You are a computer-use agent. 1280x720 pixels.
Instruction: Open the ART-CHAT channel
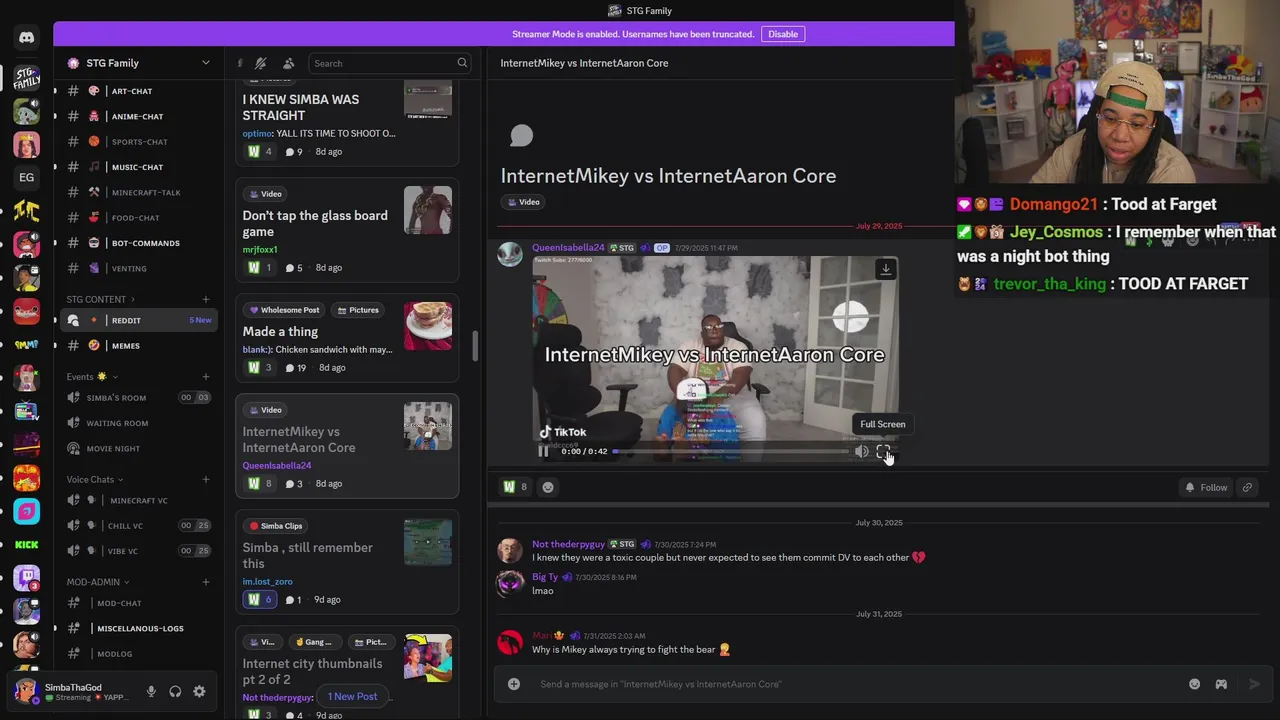click(x=138, y=91)
